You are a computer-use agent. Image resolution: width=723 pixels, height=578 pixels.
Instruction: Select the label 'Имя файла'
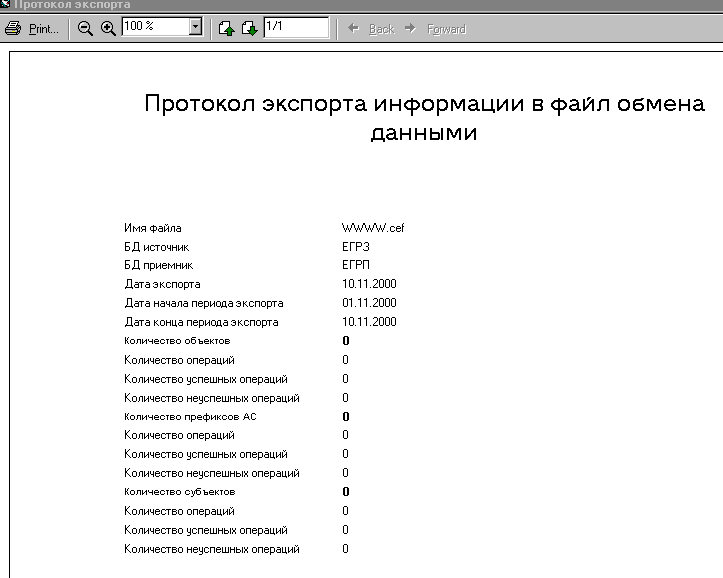(x=153, y=228)
